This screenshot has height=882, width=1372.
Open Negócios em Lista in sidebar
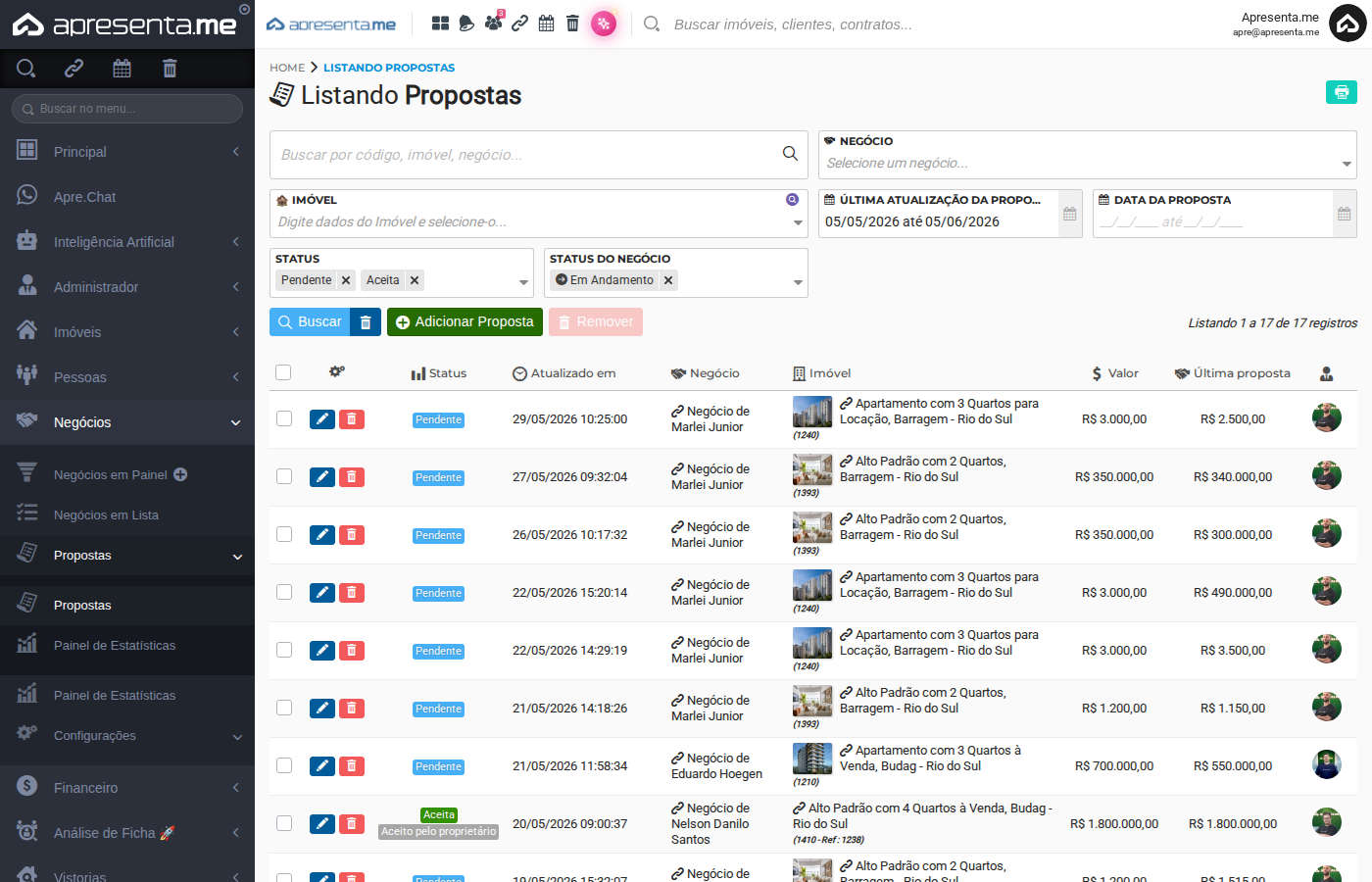coord(127,514)
